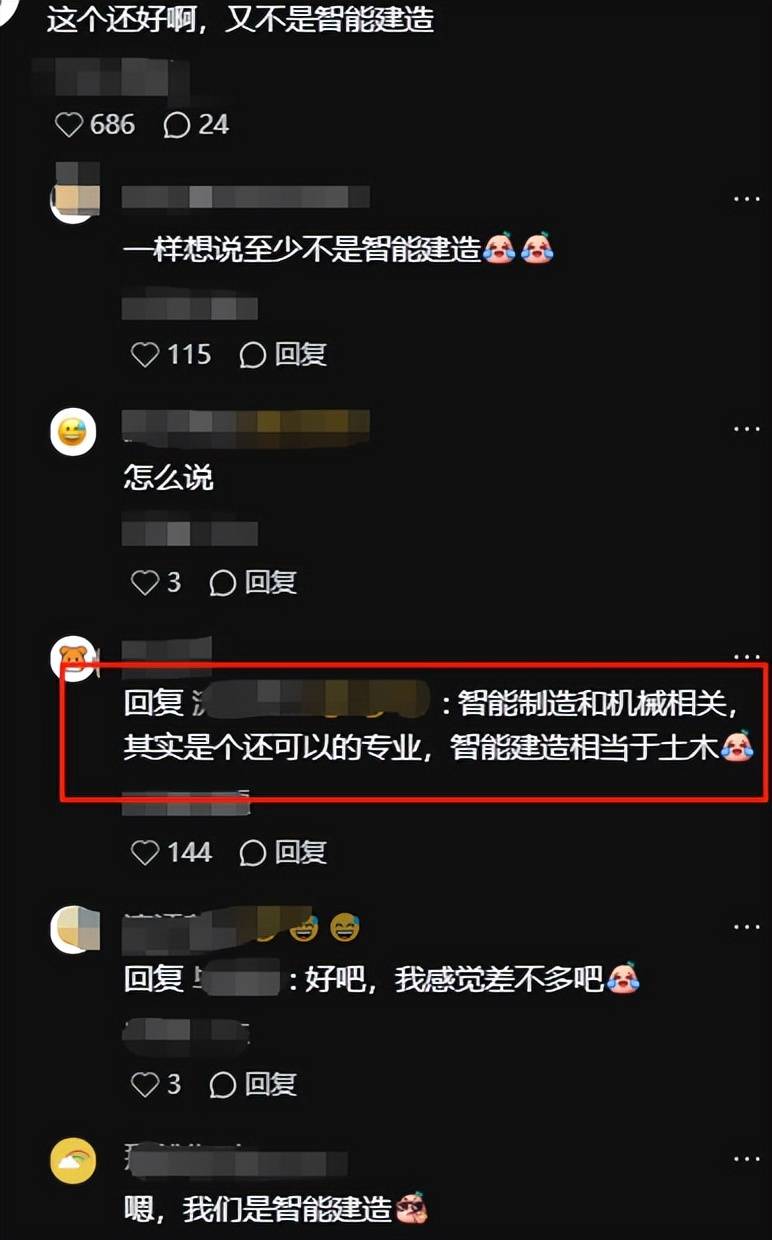
Task: Reply to the 一样想说至少不是智能建造 comment
Action: point(284,354)
